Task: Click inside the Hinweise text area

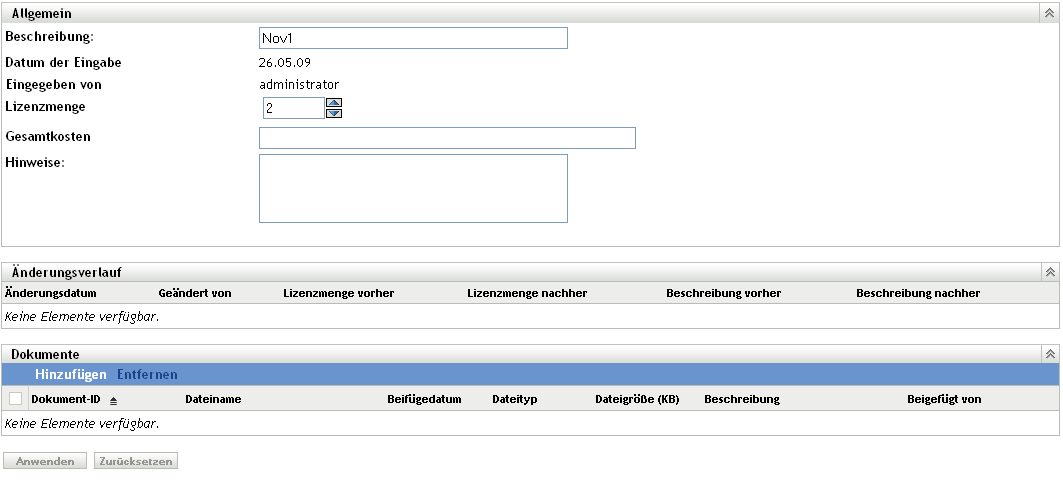Action: point(413,188)
